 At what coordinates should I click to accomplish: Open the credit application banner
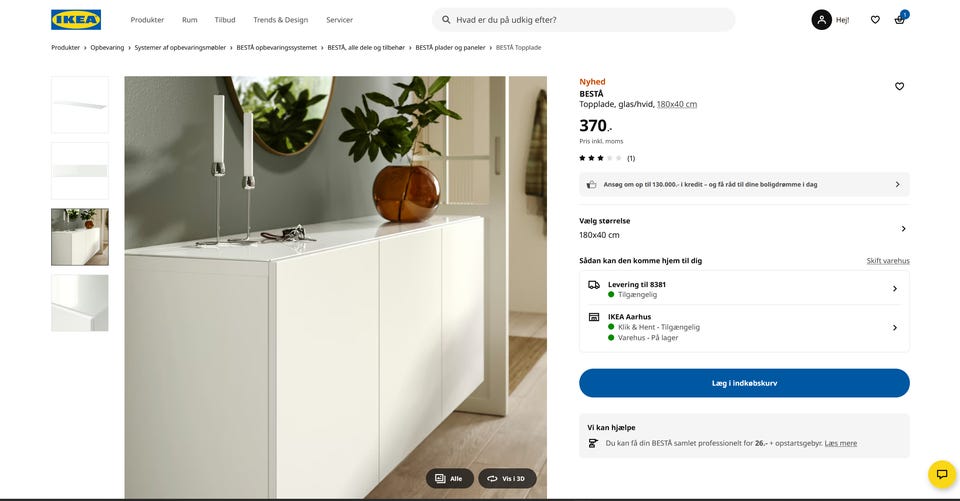click(744, 184)
